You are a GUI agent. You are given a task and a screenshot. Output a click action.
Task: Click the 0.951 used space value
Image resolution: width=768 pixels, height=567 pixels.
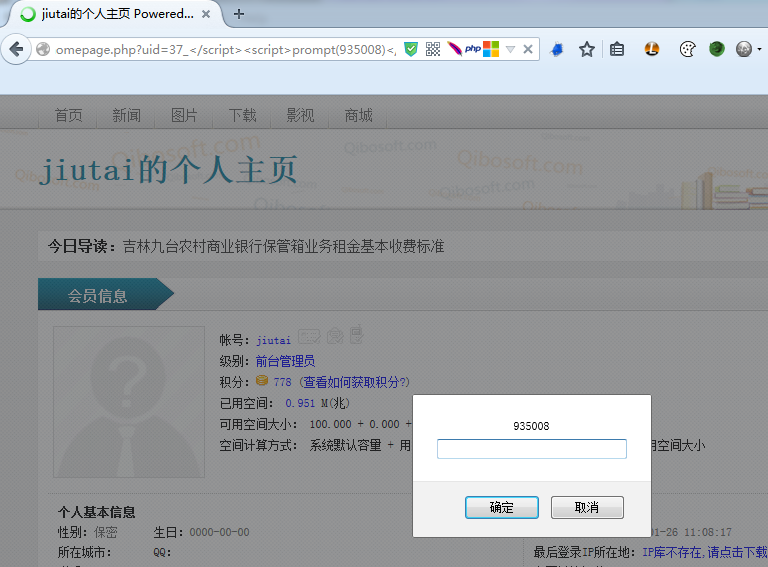300,403
